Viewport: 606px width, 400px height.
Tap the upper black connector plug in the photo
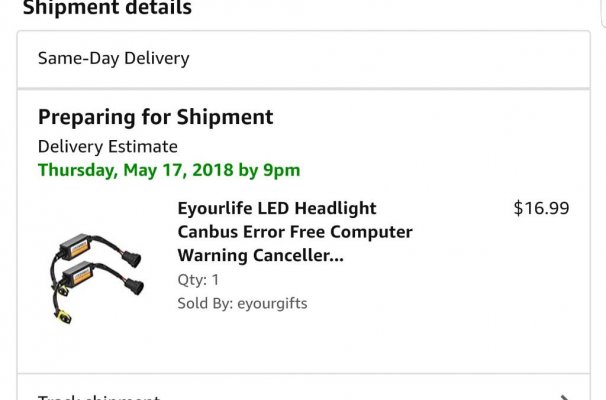[x=132, y=259]
